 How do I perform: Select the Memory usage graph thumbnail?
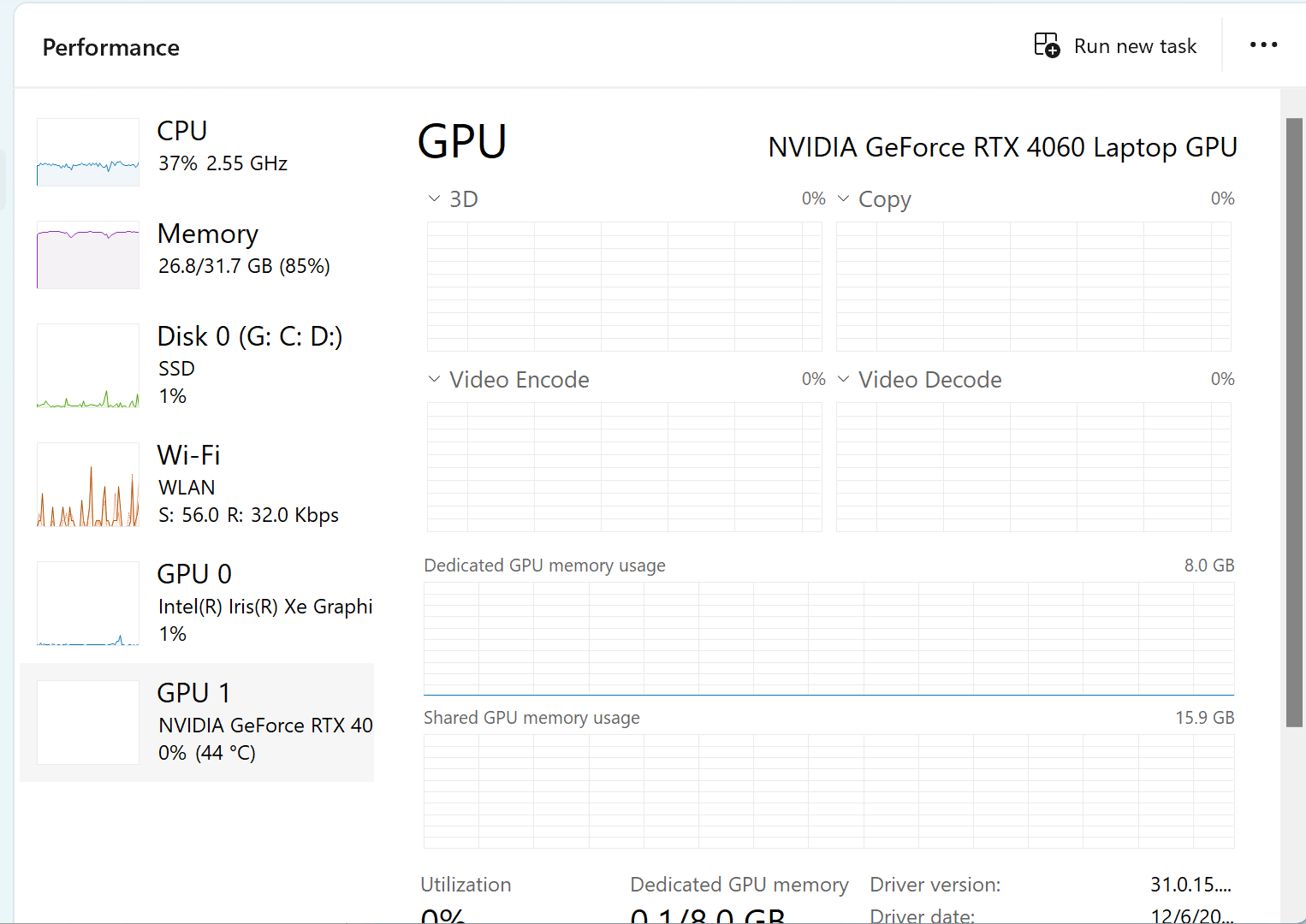(88, 255)
